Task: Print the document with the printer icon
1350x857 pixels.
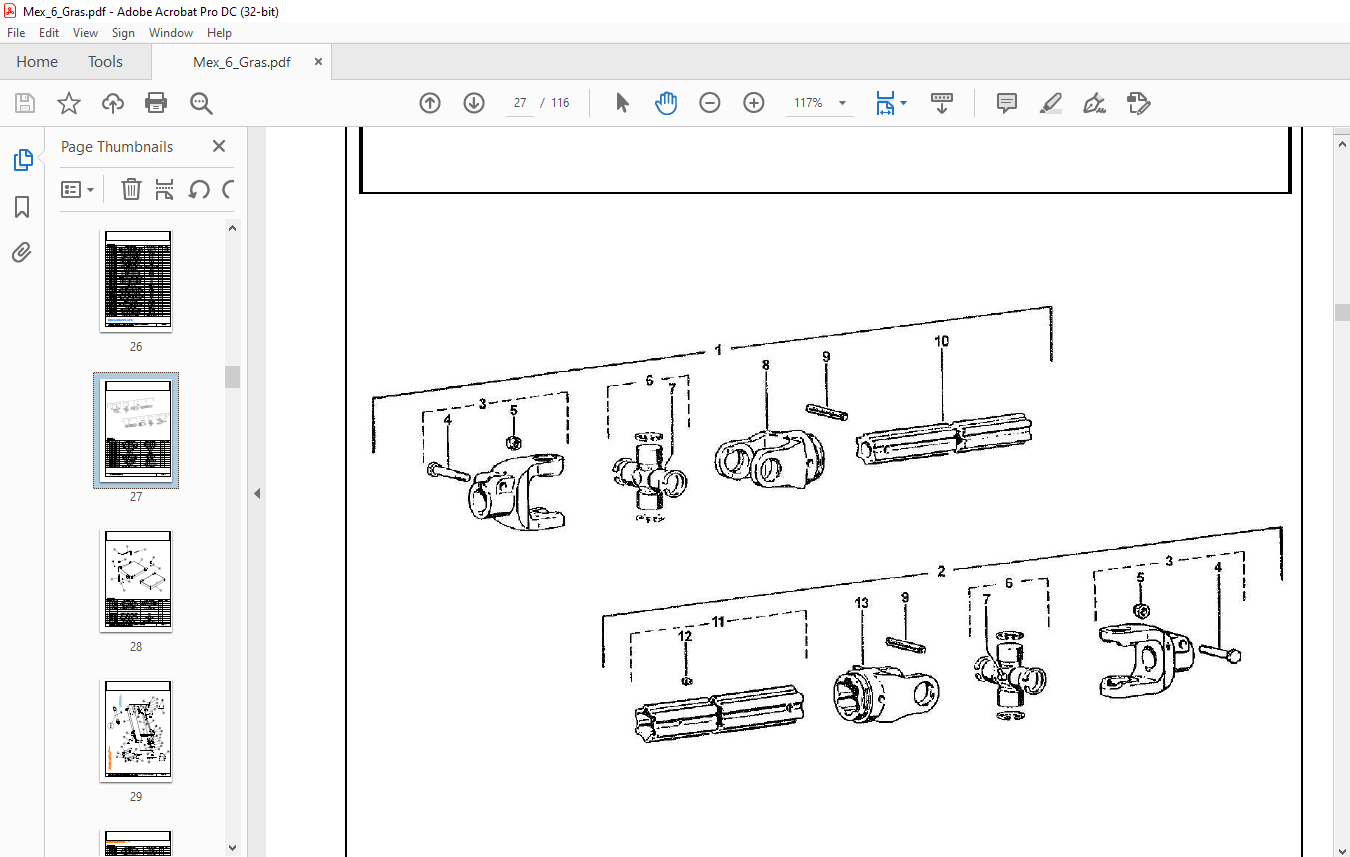Action: 156,103
